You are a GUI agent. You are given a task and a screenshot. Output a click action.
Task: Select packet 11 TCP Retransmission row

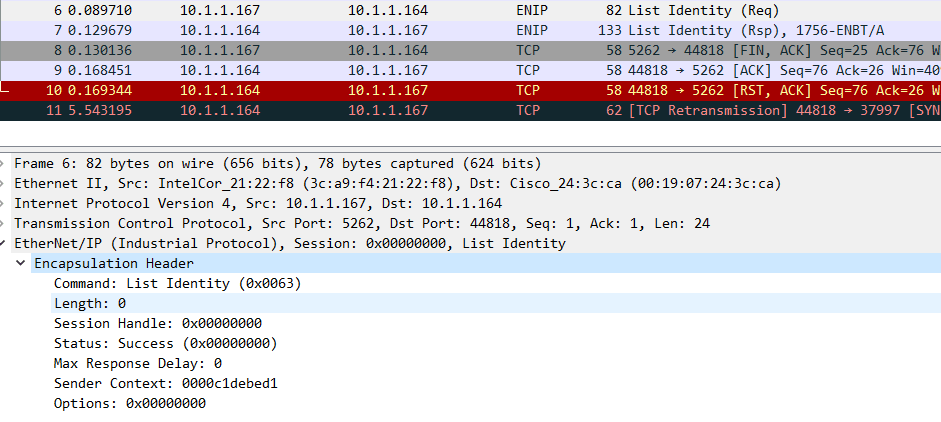tap(470, 110)
